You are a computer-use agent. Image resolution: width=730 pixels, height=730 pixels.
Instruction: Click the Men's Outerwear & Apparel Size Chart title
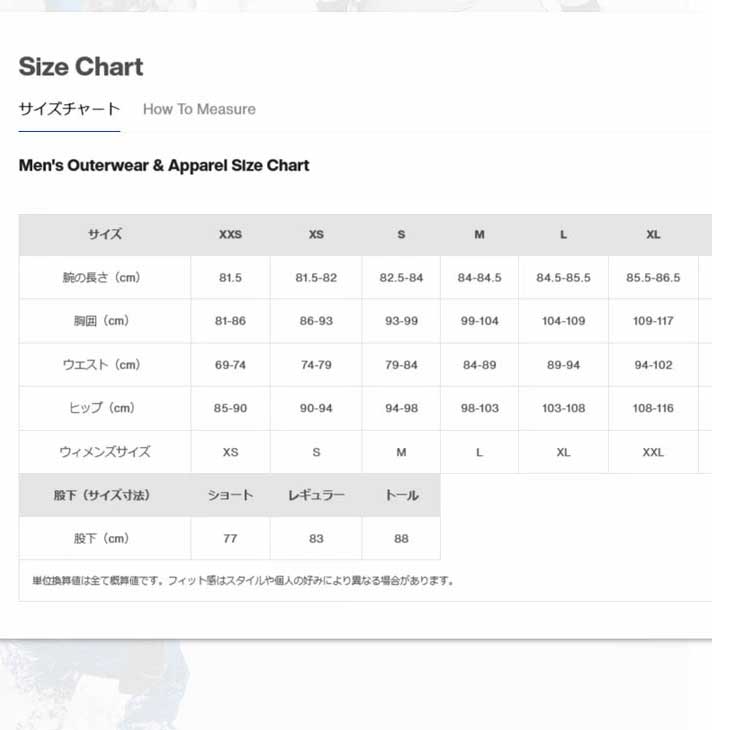(x=164, y=166)
